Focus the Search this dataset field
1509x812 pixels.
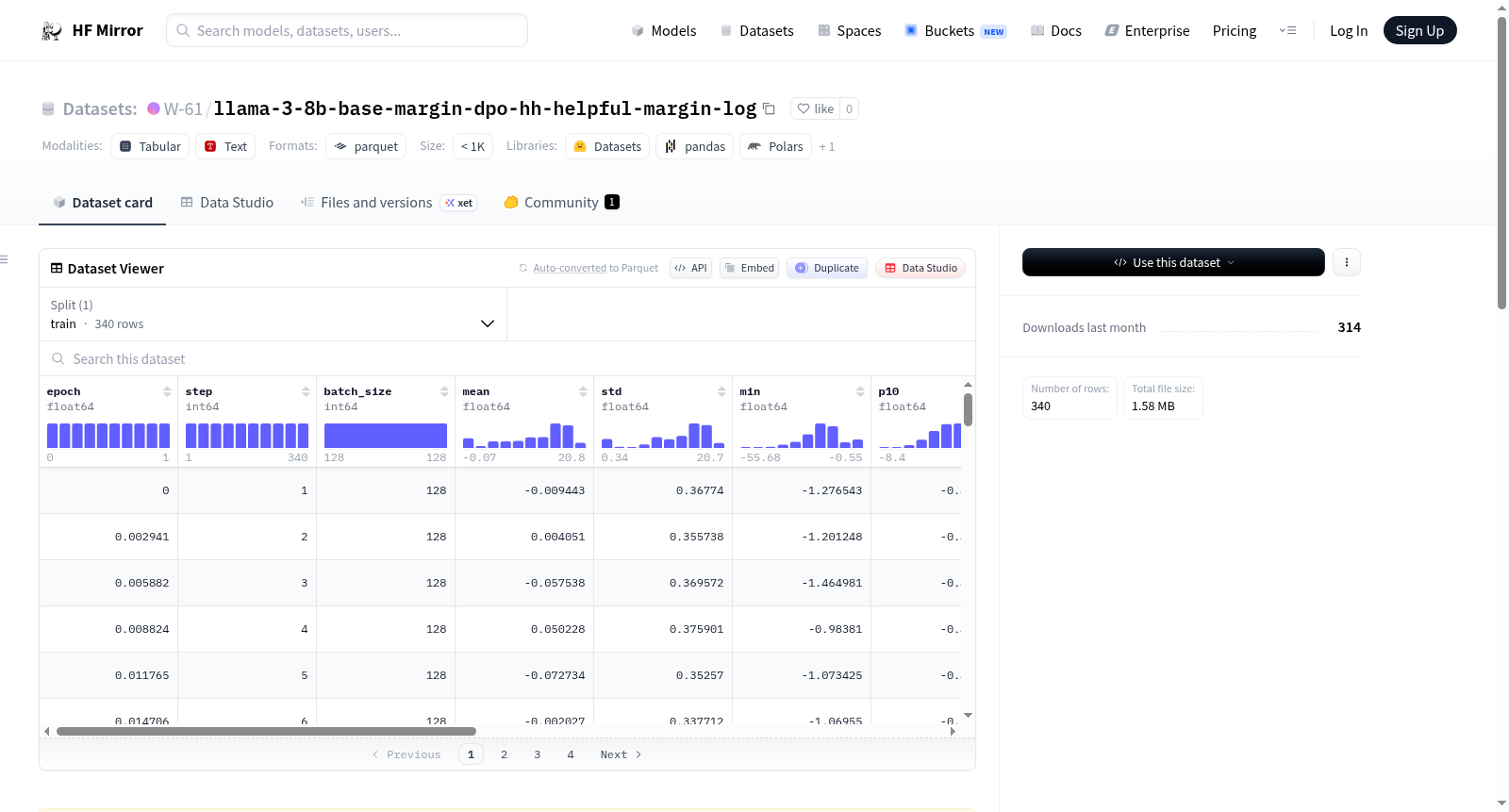[507, 359]
